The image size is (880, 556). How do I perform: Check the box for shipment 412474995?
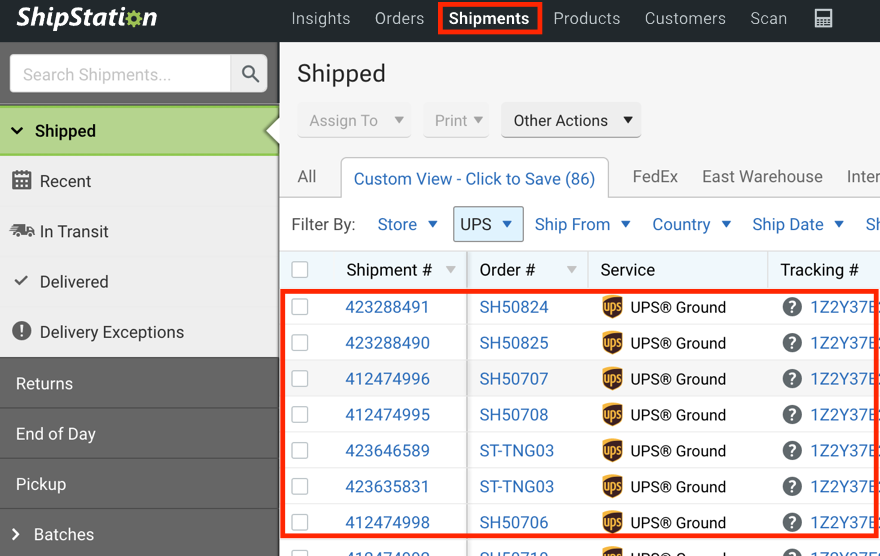300,415
